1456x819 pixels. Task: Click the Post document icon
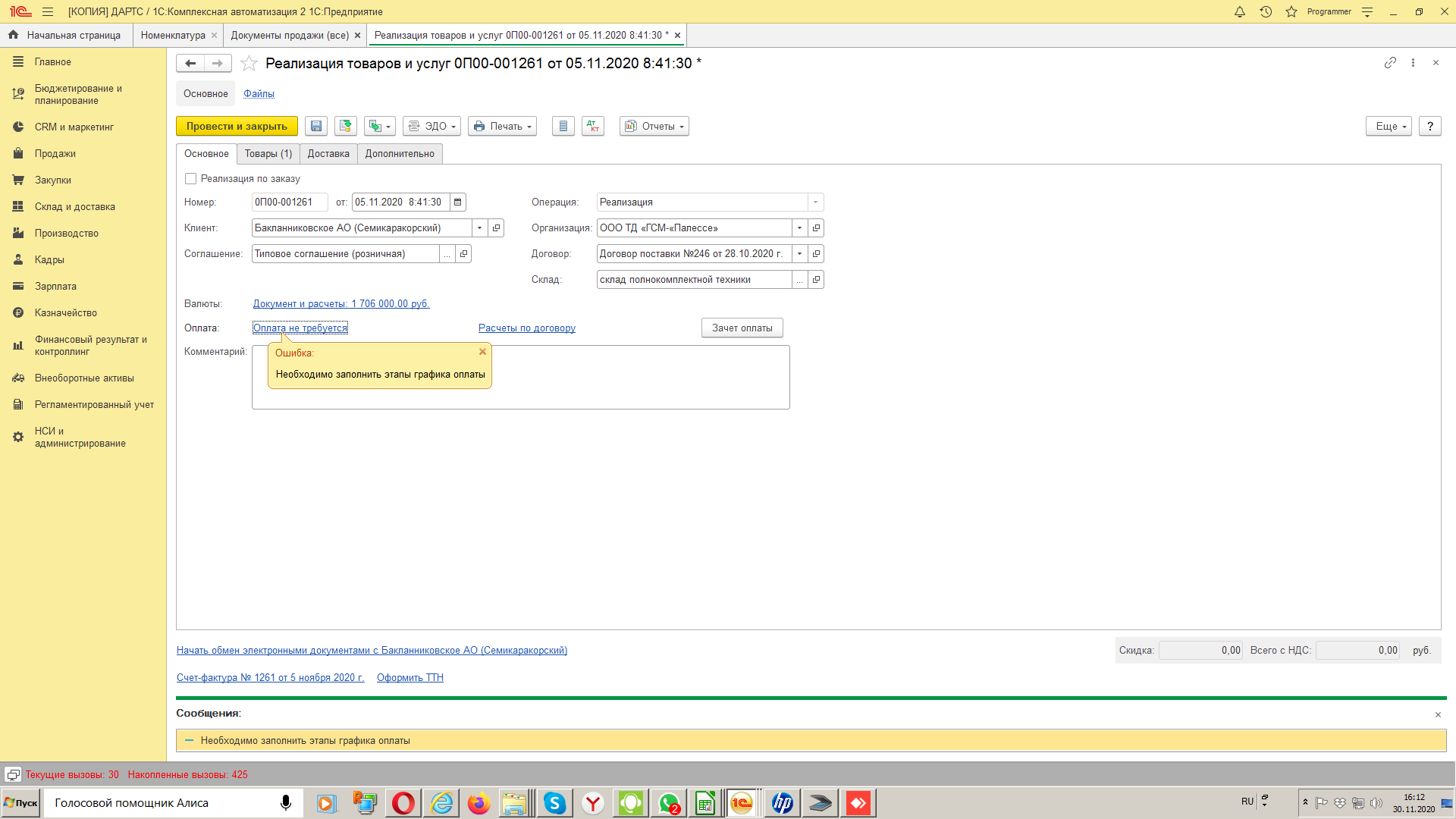click(x=346, y=127)
